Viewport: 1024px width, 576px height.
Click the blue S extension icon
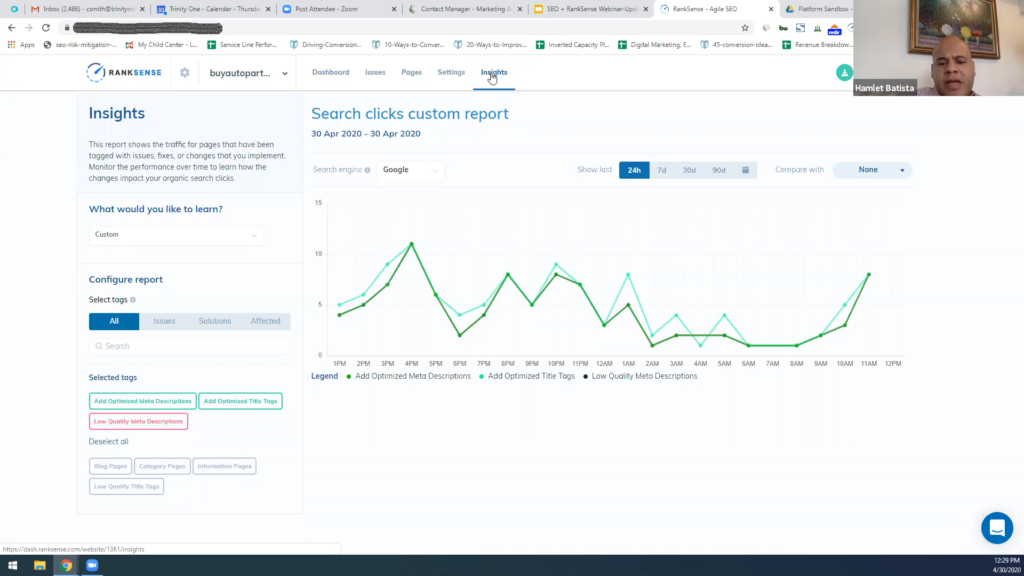click(x=800, y=27)
